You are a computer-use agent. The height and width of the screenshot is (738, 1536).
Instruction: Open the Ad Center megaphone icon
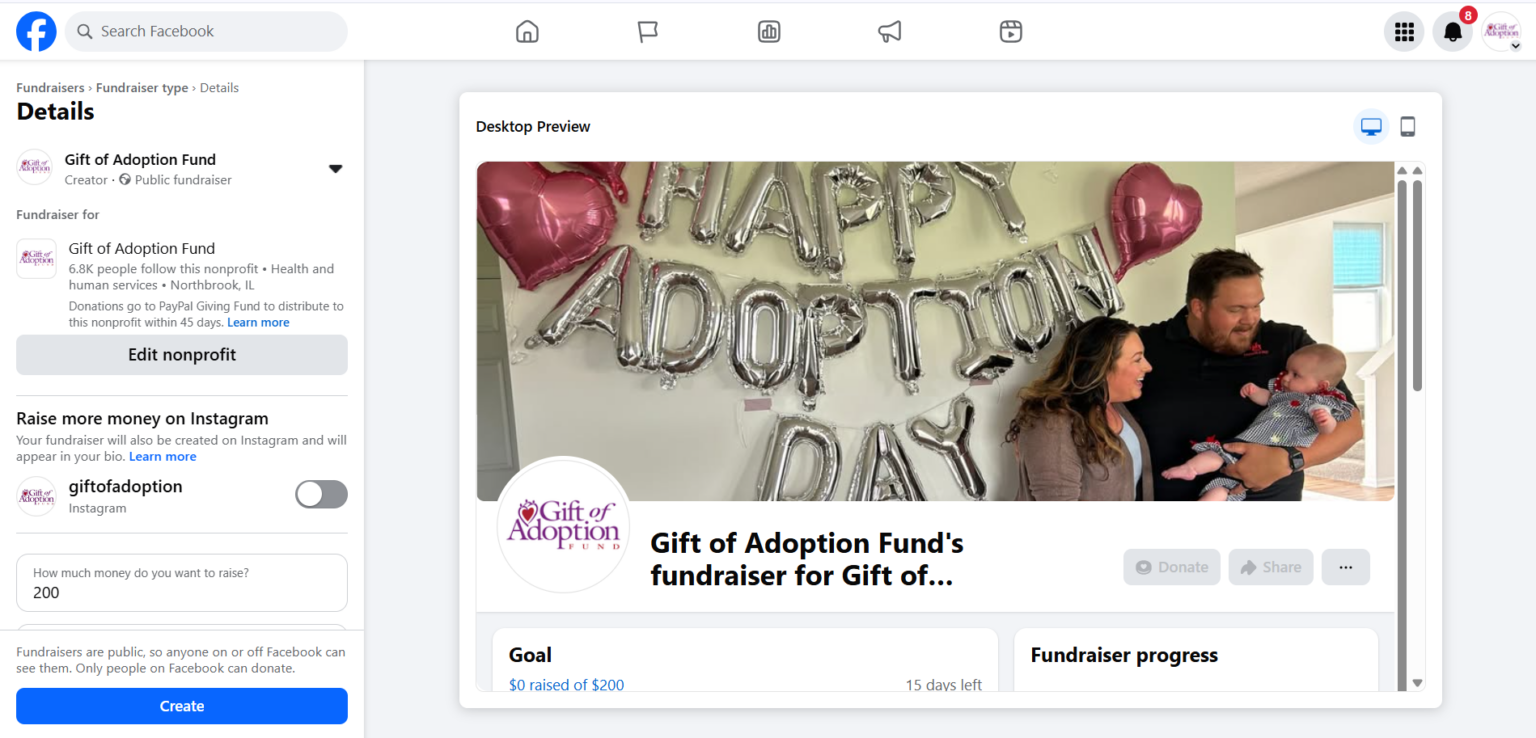(889, 32)
